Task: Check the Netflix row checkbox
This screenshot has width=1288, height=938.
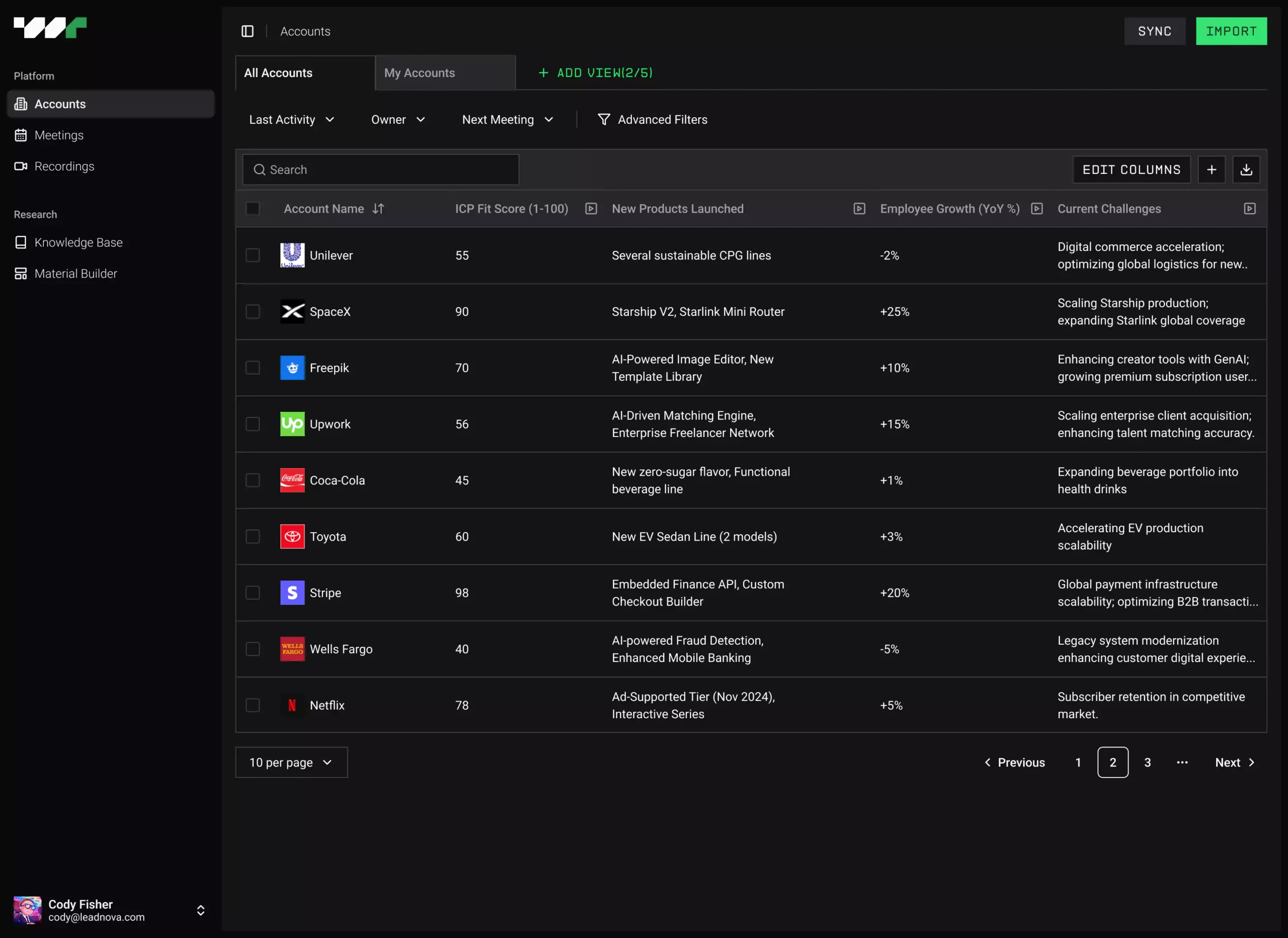Action: pos(253,705)
